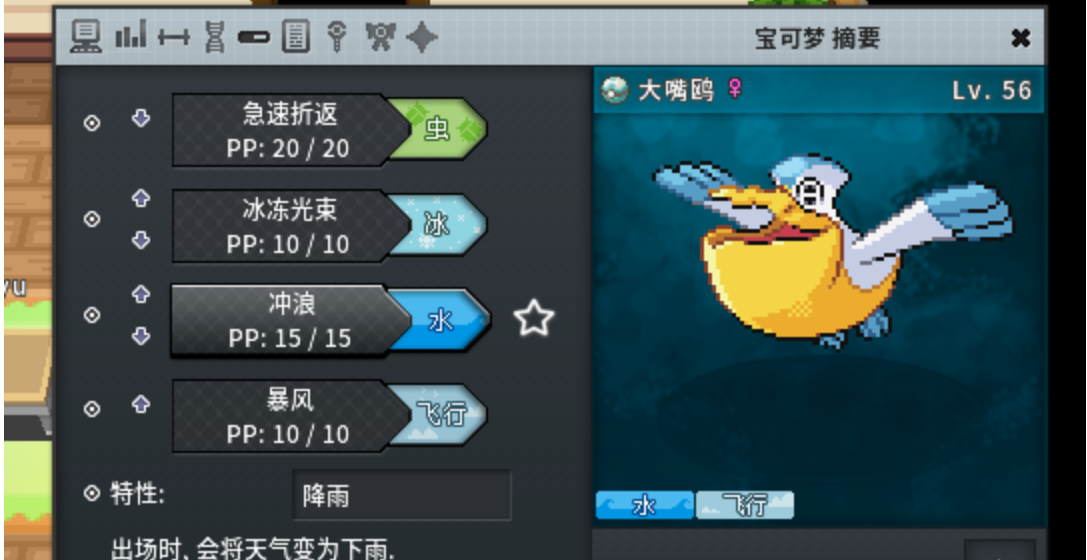The height and width of the screenshot is (560, 1087).
Task: Select the key pin icon
Action: pos(337,37)
